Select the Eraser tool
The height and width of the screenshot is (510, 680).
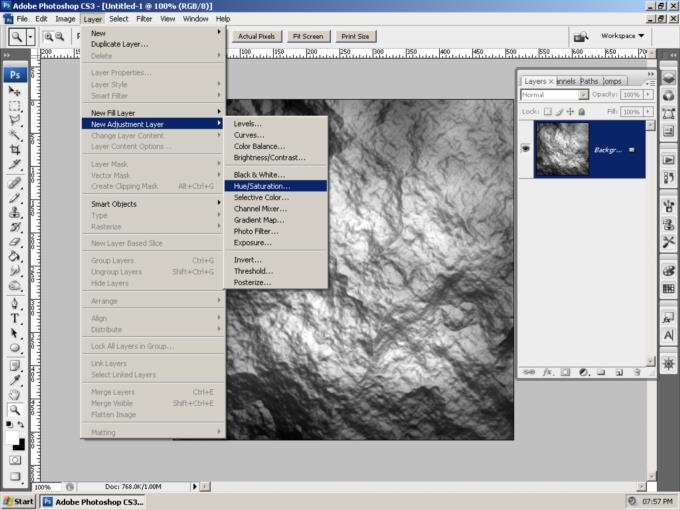point(15,242)
